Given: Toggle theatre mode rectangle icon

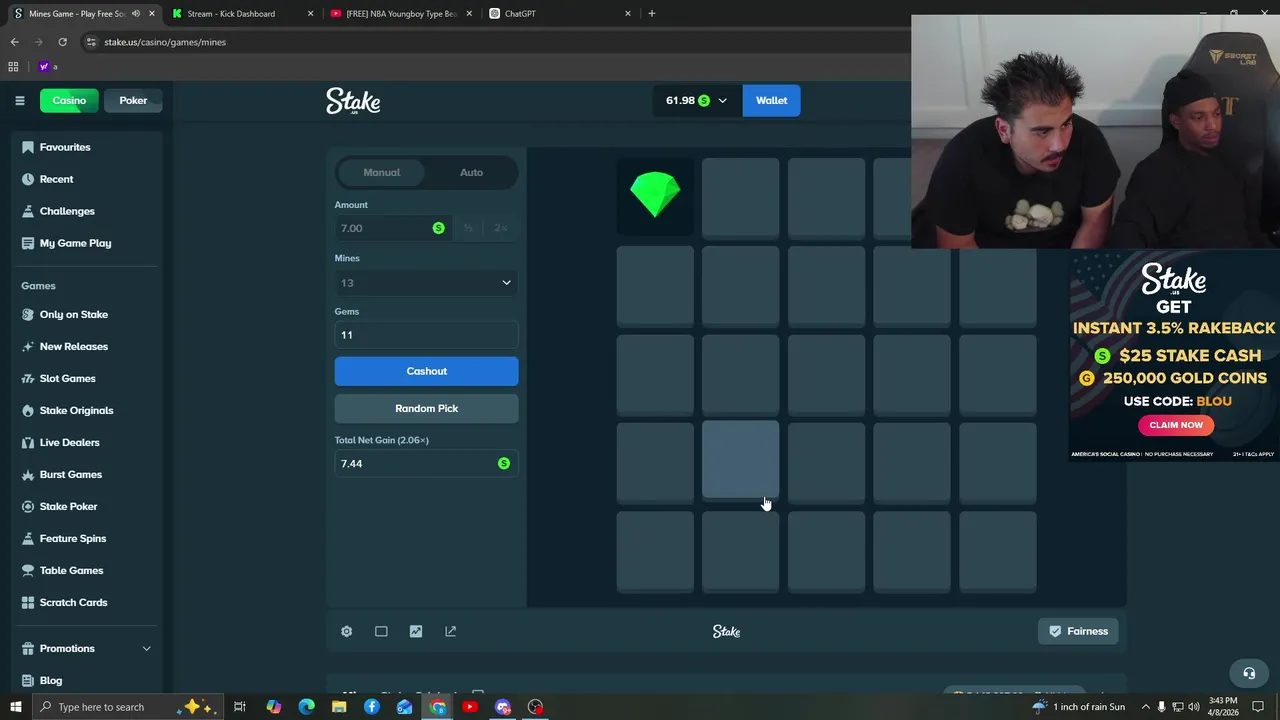Looking at the screenshot, I should click(x=381, y=631).
